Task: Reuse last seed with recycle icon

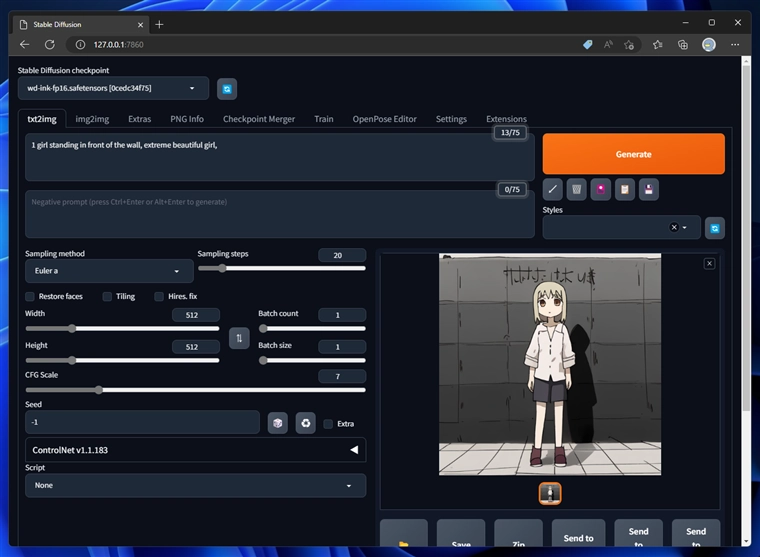Action: (x=305, y=423)
